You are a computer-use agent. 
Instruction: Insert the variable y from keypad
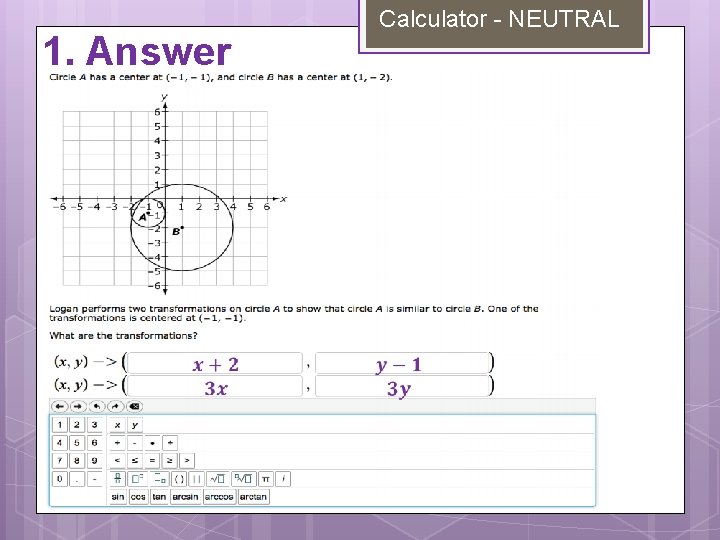click(135, 425)
